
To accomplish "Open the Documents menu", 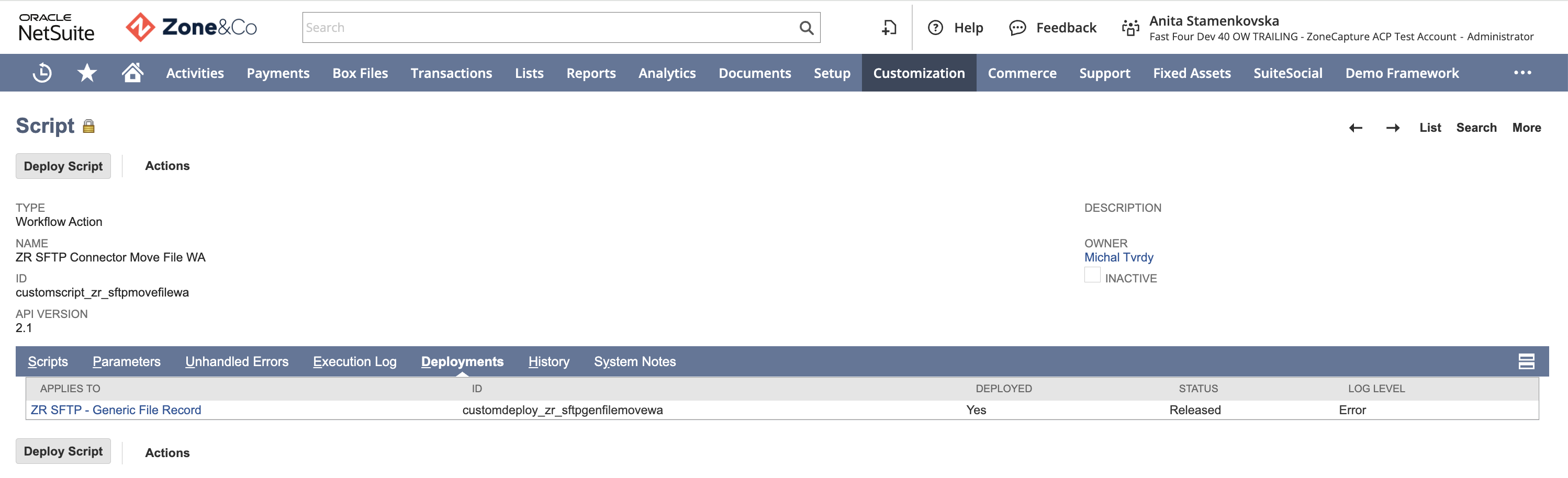I will coord(755,73).
